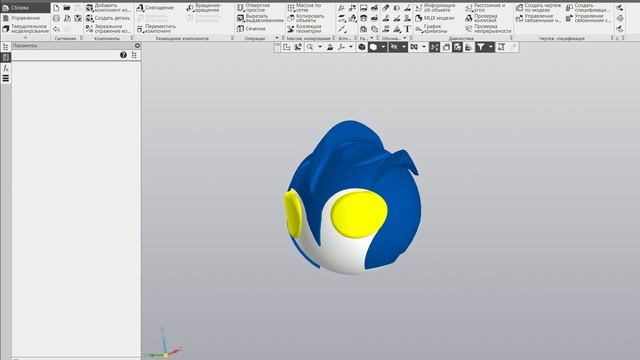Open the fx variables side-panel icon
The height and width of the screenshot is (360, 640).
point(6,68)
